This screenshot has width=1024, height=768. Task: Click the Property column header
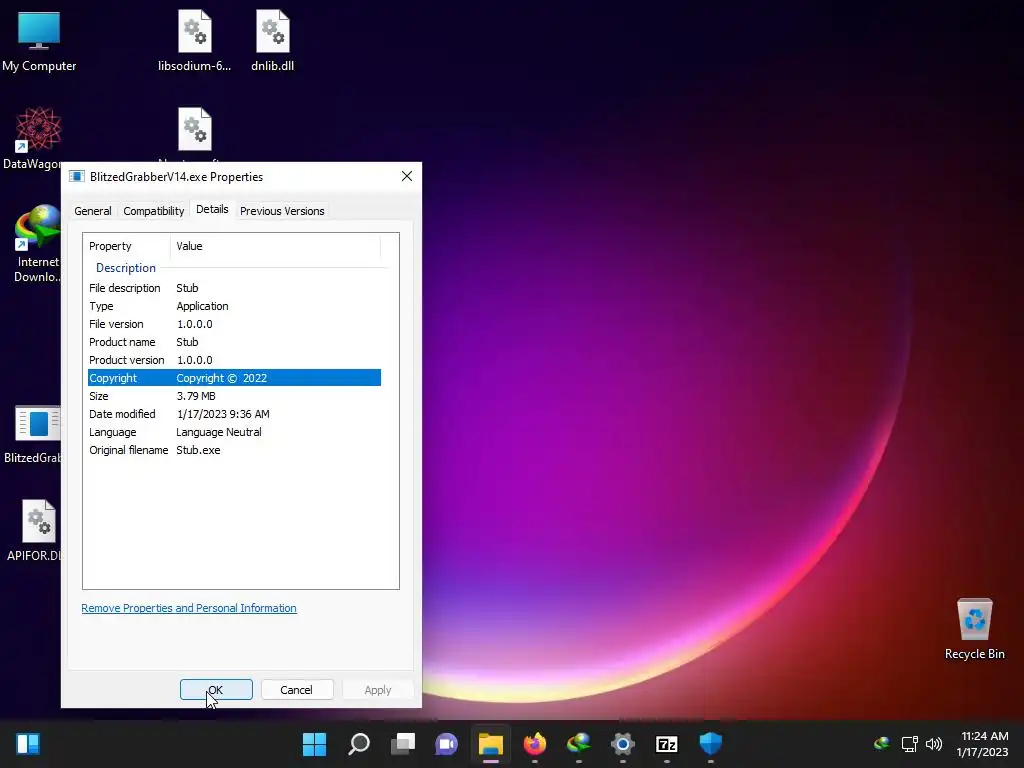[126, 246]
